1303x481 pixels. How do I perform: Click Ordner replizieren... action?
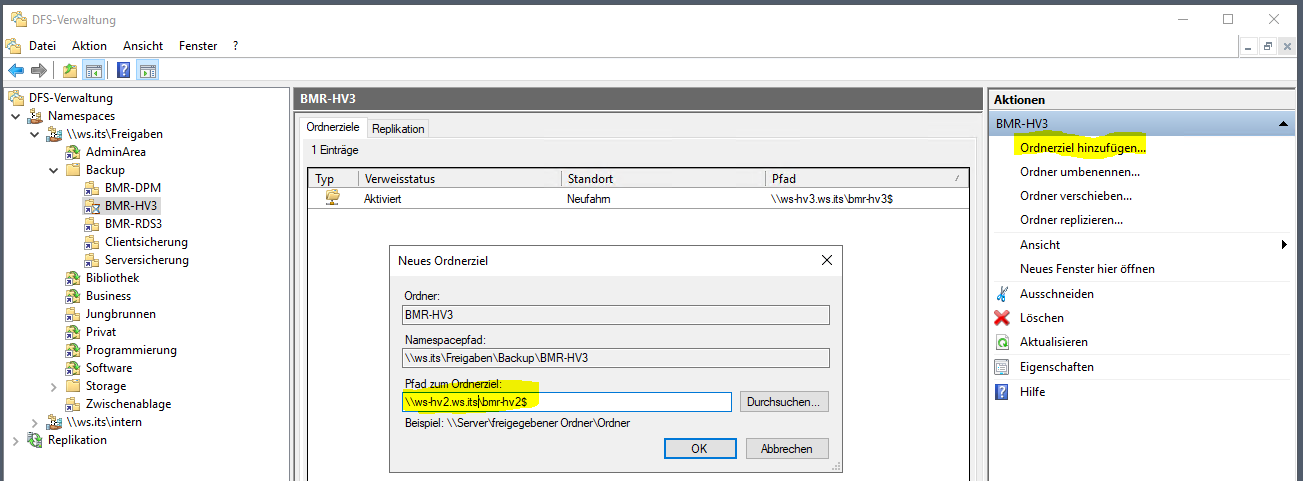[x=1071, y=220]
